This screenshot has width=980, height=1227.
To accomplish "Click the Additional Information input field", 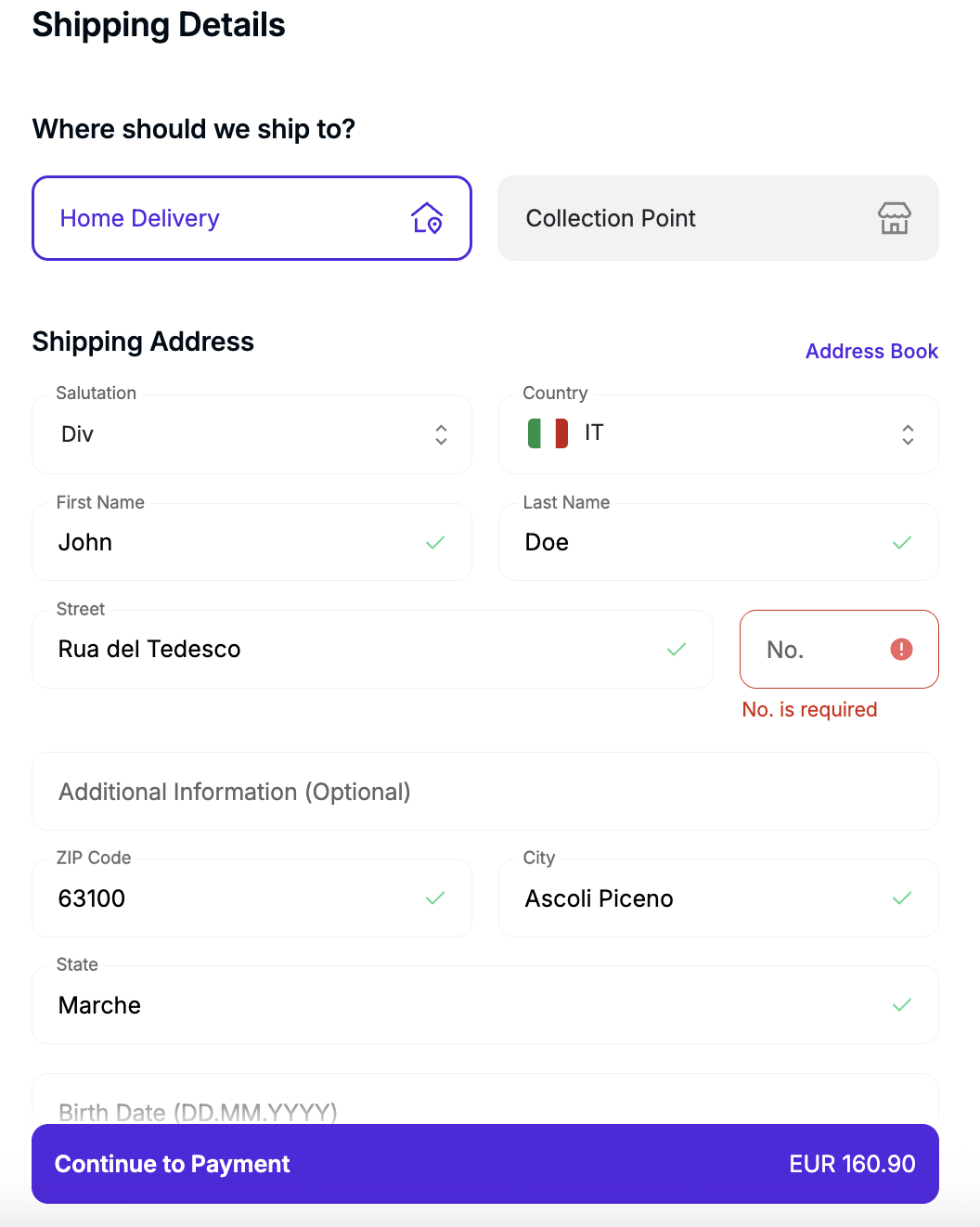I will (484, 792).
